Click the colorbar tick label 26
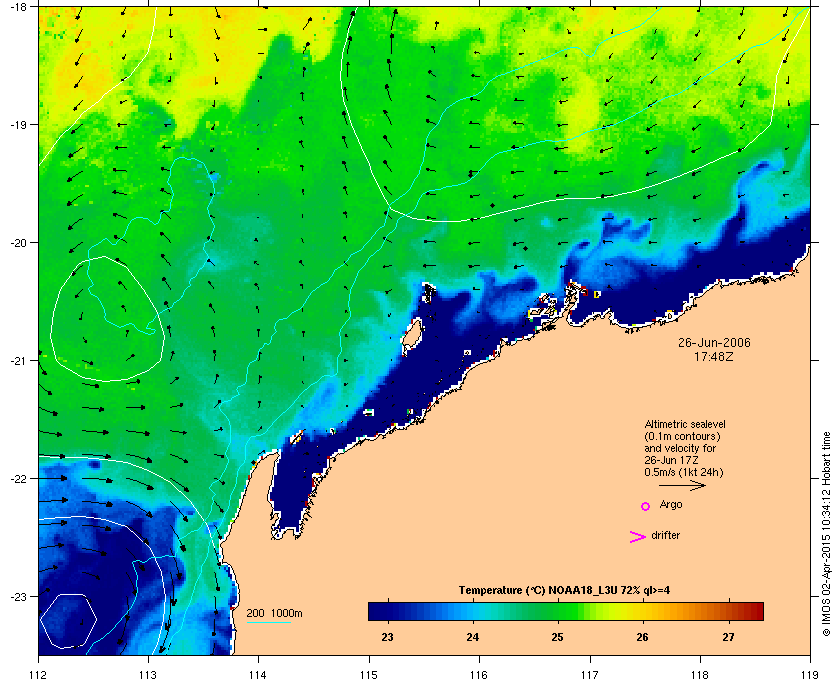Image resolution: width=840 pixels, height=680 pixels. tap(642, 637)
